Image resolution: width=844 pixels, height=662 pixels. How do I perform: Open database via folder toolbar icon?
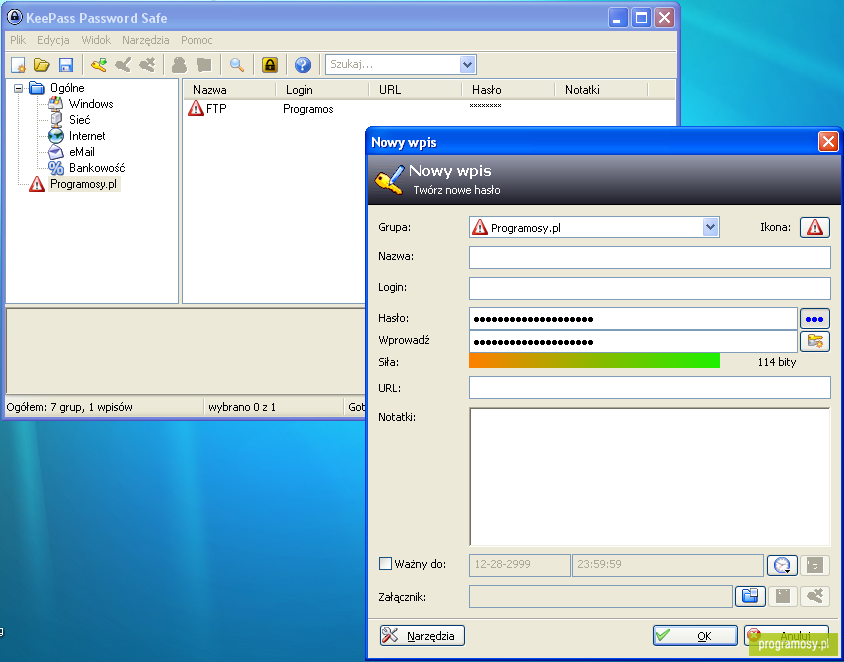tap(41, 65)
